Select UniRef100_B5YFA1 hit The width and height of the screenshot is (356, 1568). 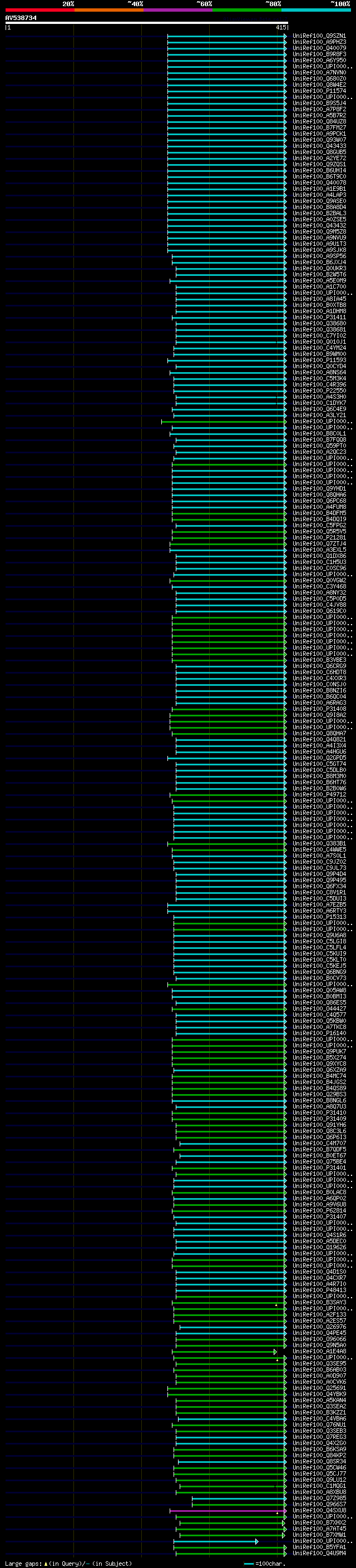tap(319, 1547)
